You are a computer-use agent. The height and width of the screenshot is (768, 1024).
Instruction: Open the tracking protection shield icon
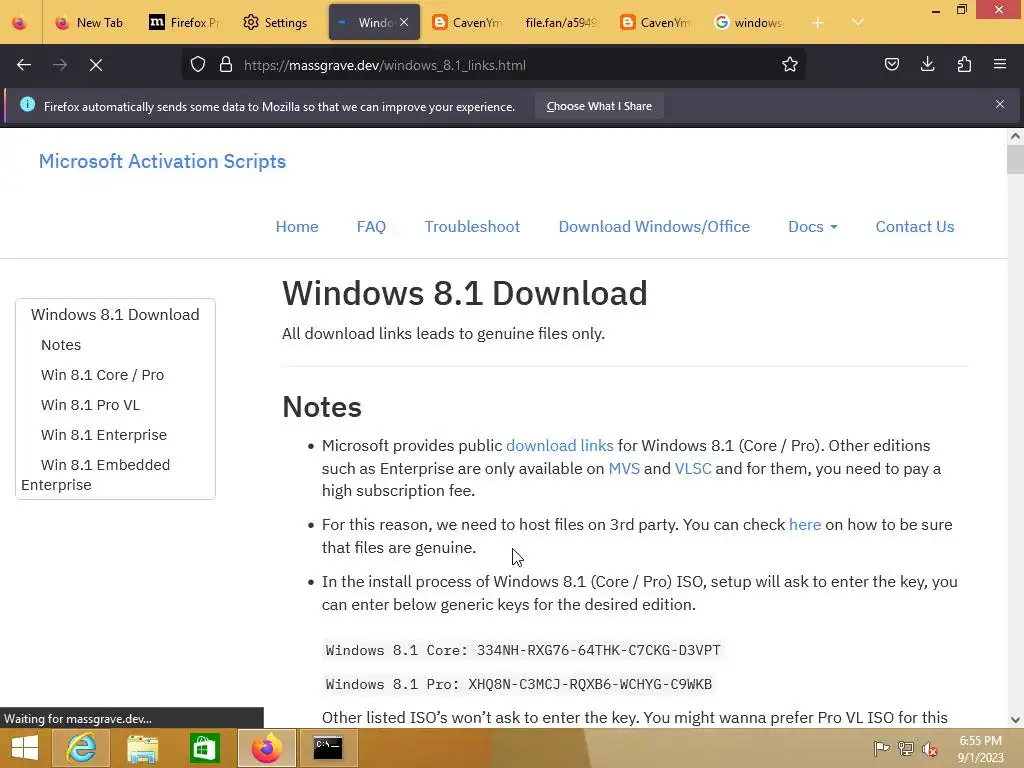coord(198,65)
